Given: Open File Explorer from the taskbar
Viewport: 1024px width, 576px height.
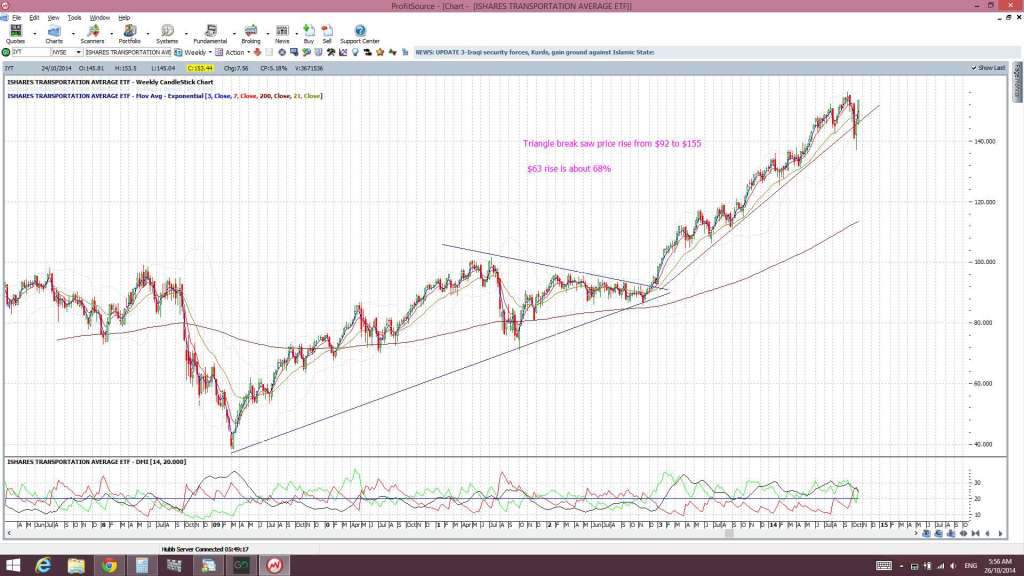Looking at the screenshot, I should (76, 566).
